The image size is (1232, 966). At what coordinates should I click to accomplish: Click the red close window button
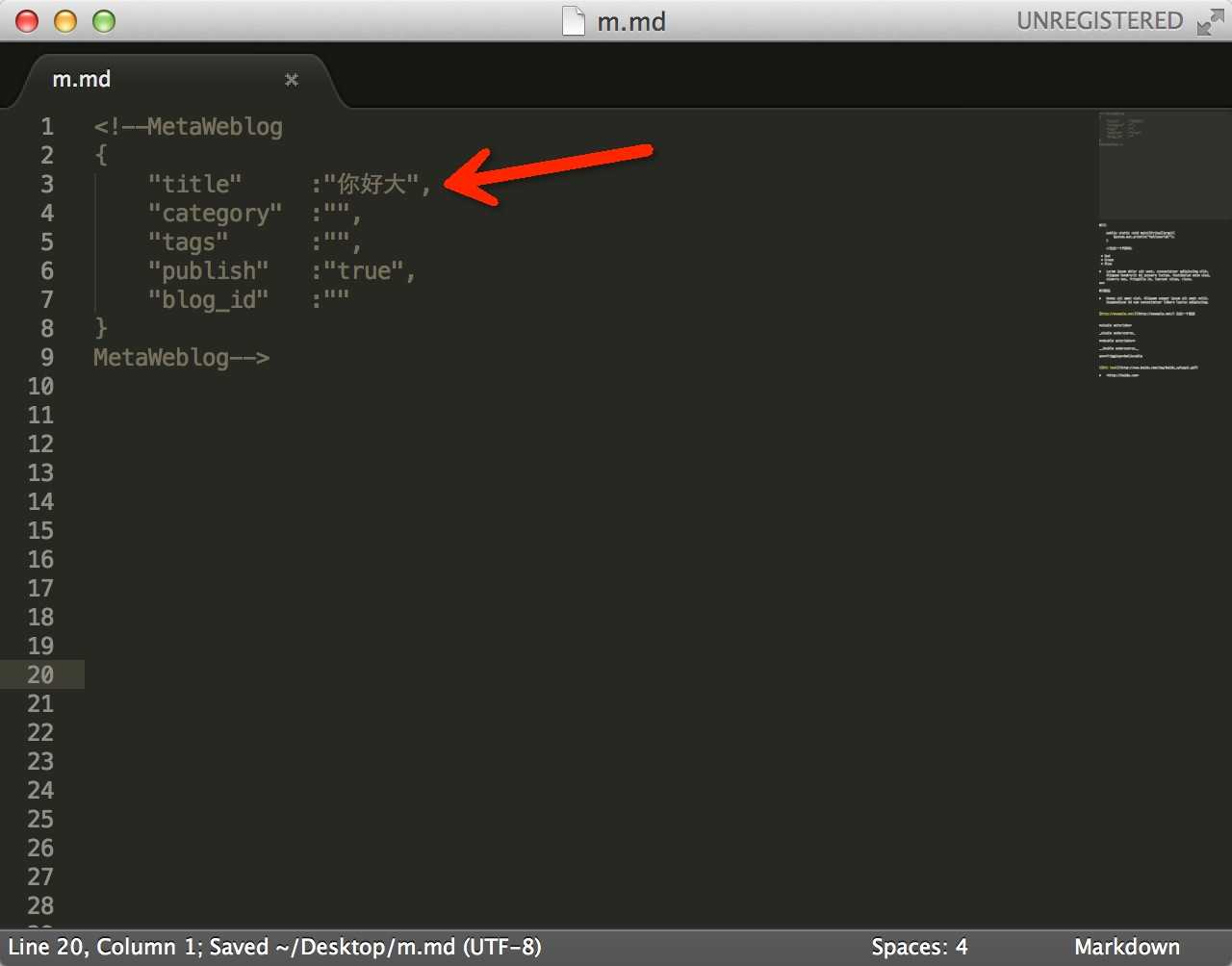[27, 21]
